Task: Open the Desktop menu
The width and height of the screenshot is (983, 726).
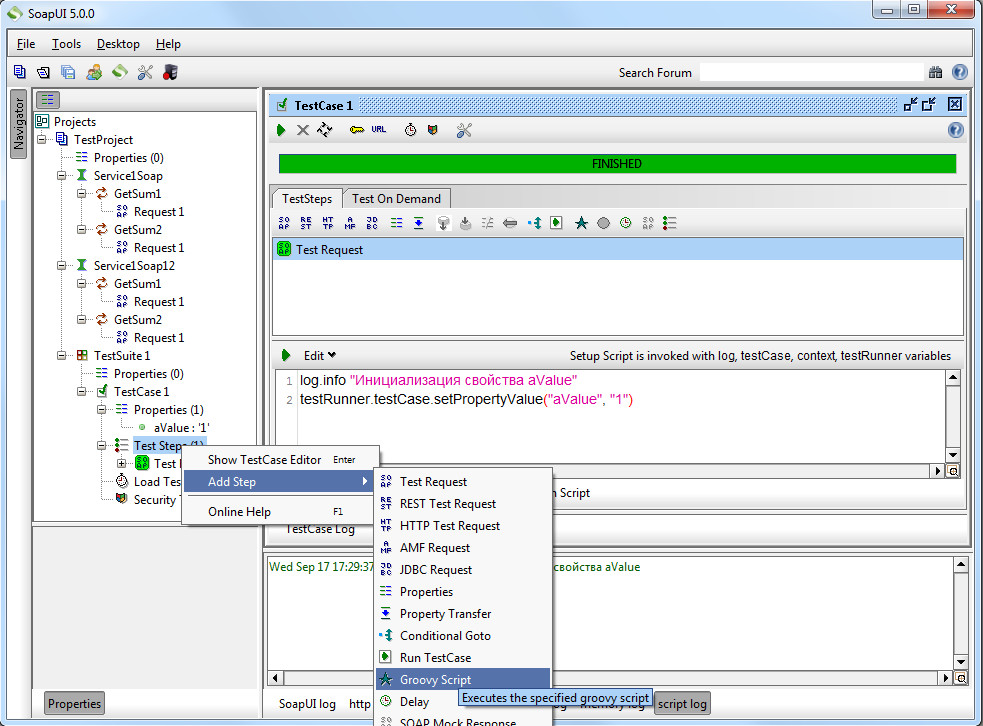Action: (x=118, y=44)
